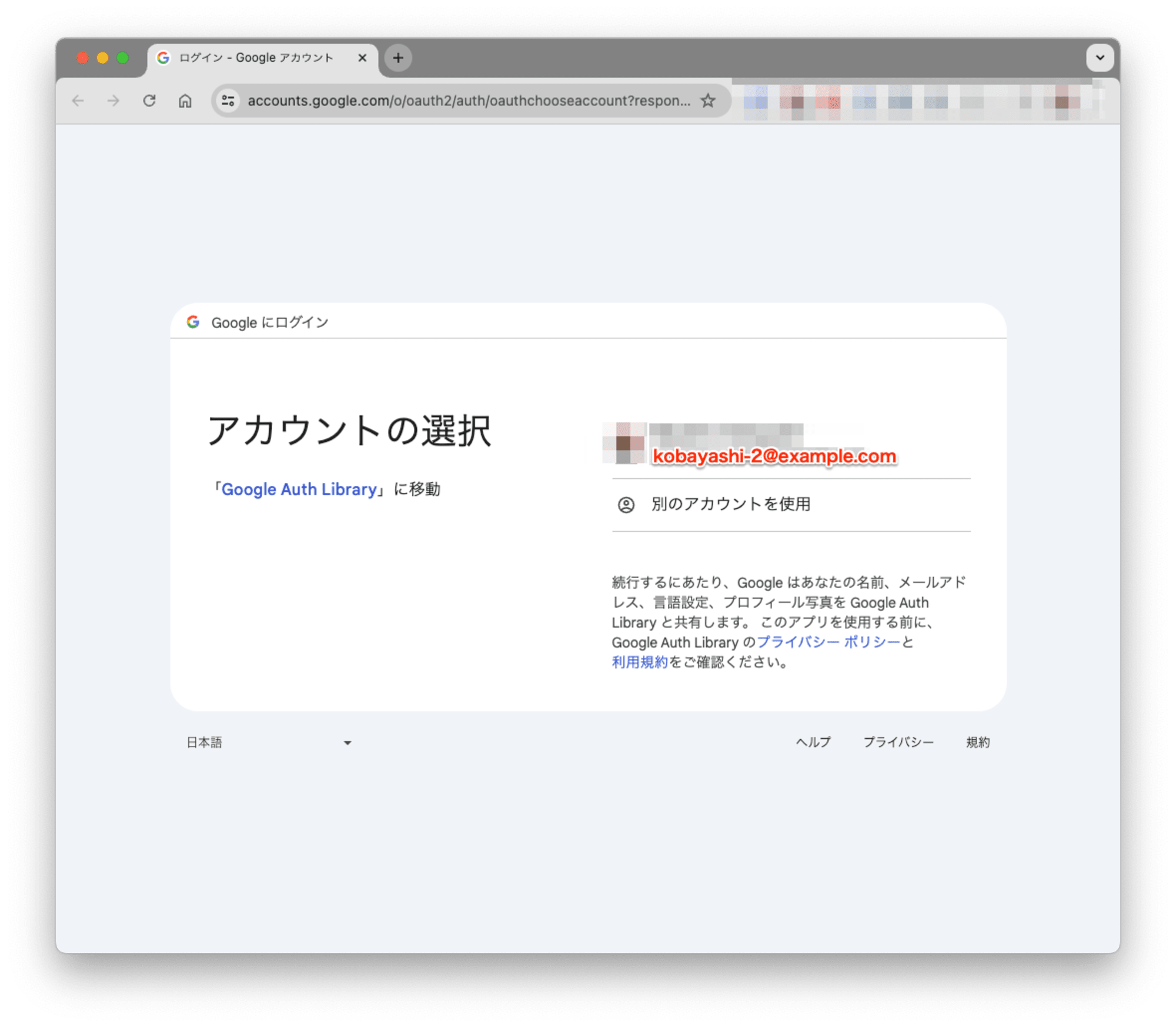Click the プライバシー footer link
The width and height of the screenshot is (1176, 1027).
coord(898,742)
